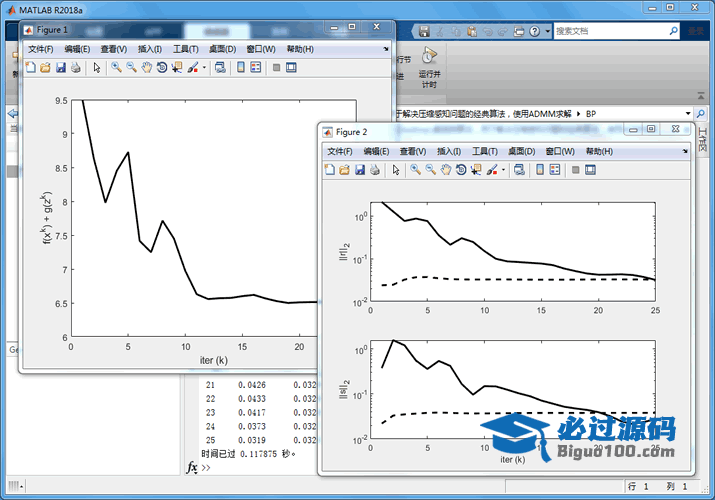
Task: Enable Zoom In tool in Figure 2
Action: point(415,170)
